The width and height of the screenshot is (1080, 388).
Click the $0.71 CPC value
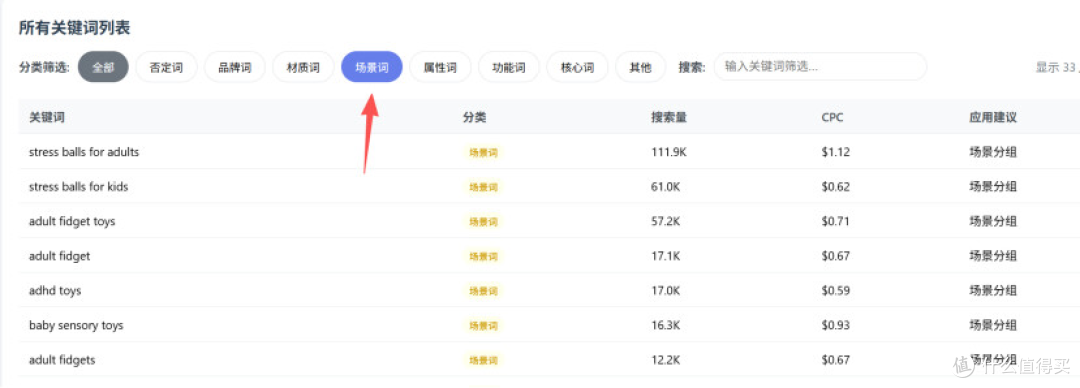(835, 221)
